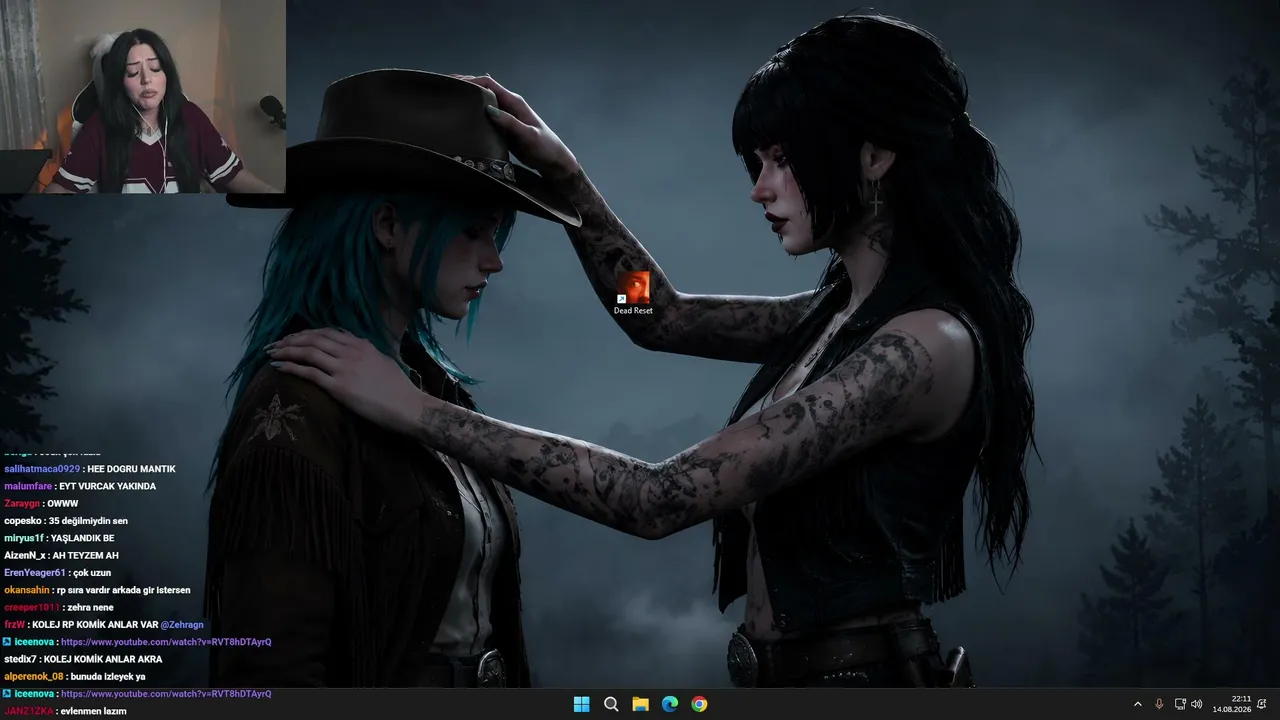Click username creeper1011 in chat
1280x720 pixels.
[32, 607]
